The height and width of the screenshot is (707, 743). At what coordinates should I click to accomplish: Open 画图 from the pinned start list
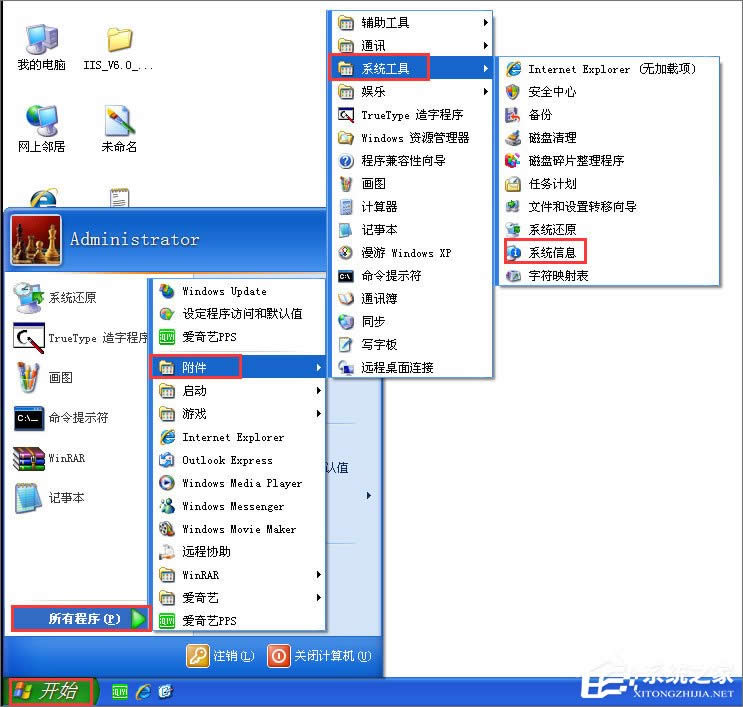pos(50,378)
